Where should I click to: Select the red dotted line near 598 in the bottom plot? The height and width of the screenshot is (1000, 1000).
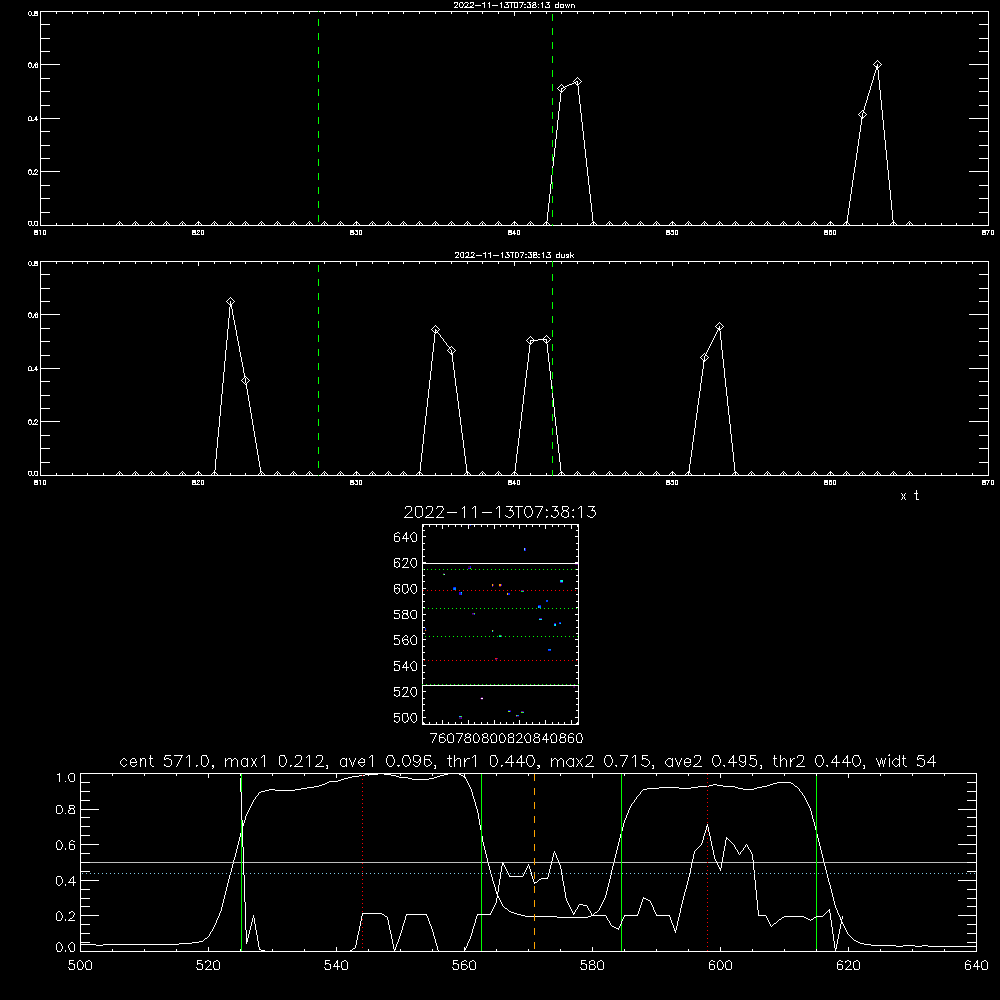[x=707, y=861]
